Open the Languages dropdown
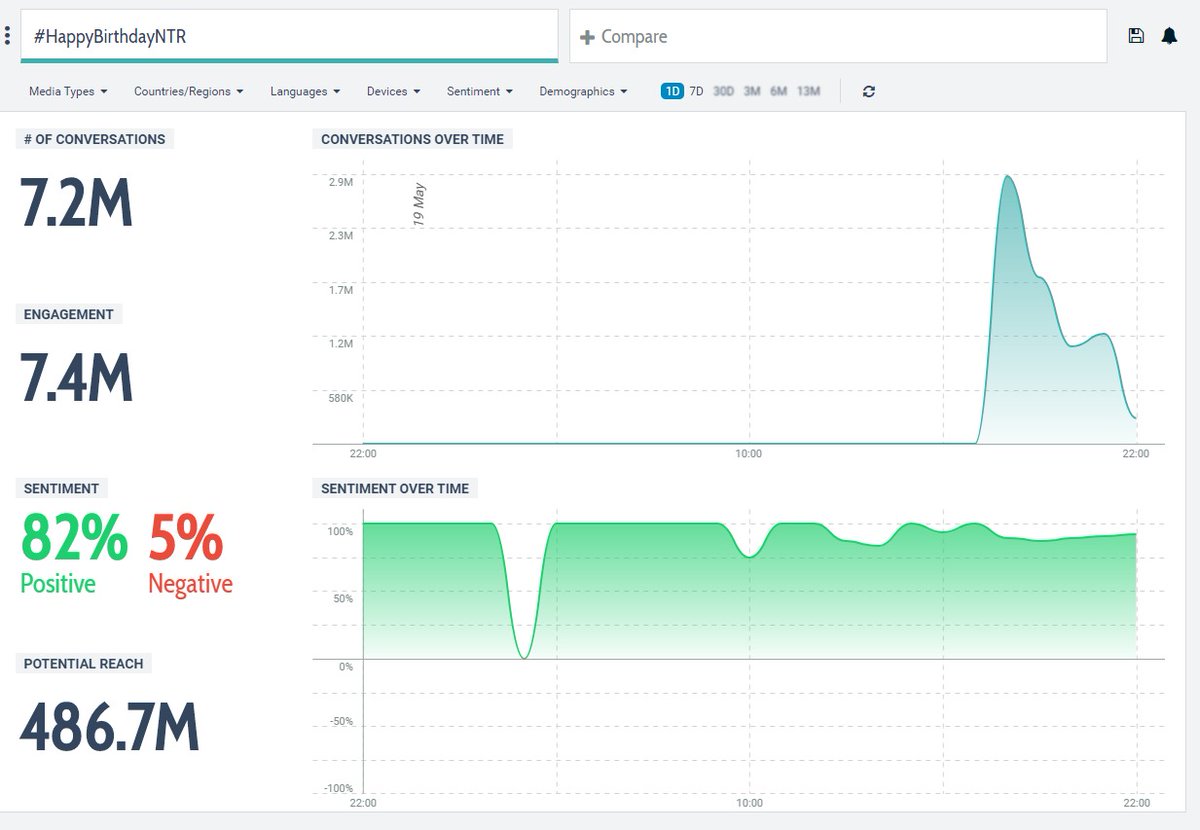 pyautogui.click(x=305, y=91)
